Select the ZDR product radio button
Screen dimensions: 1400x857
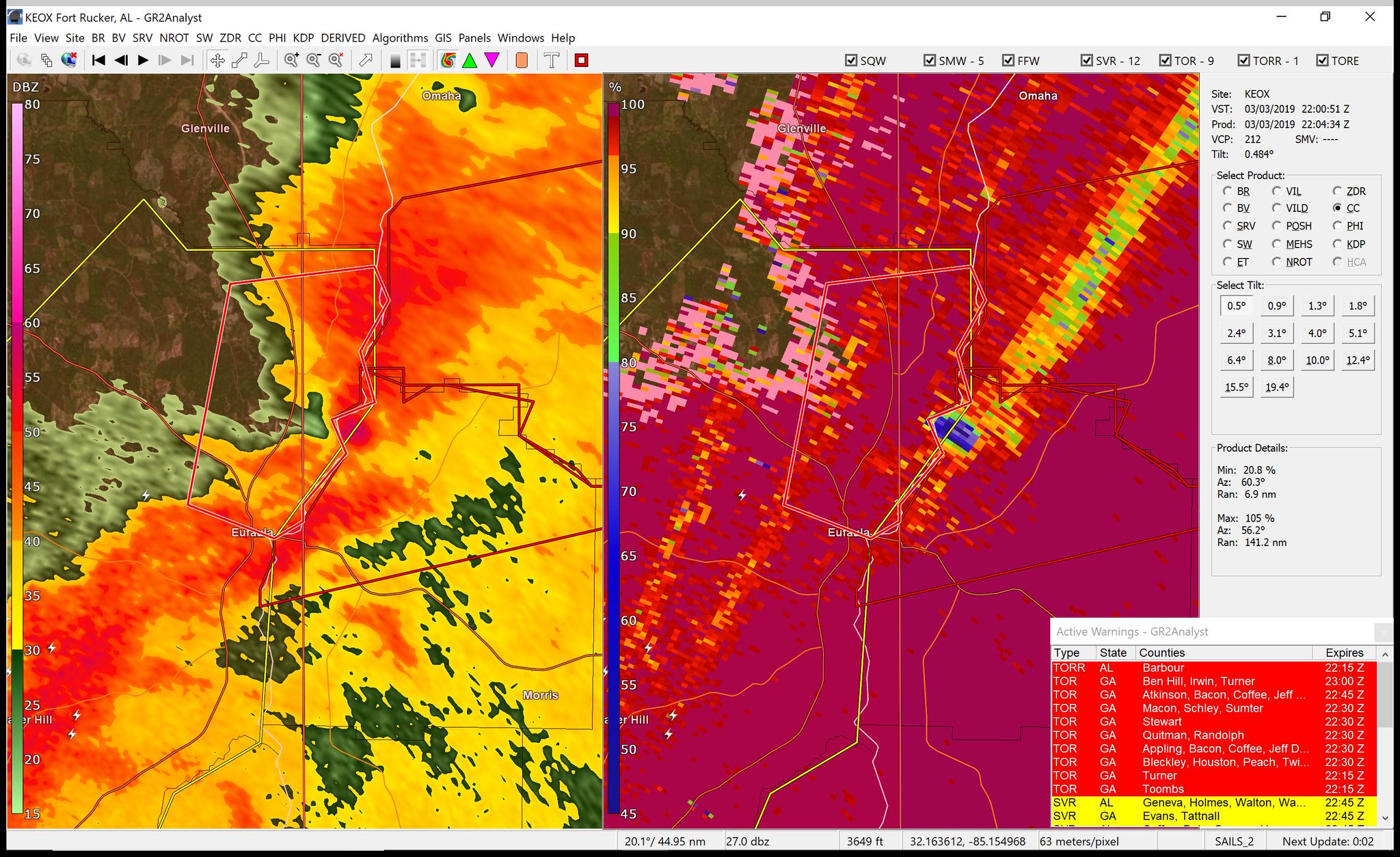pos(1337,191)
